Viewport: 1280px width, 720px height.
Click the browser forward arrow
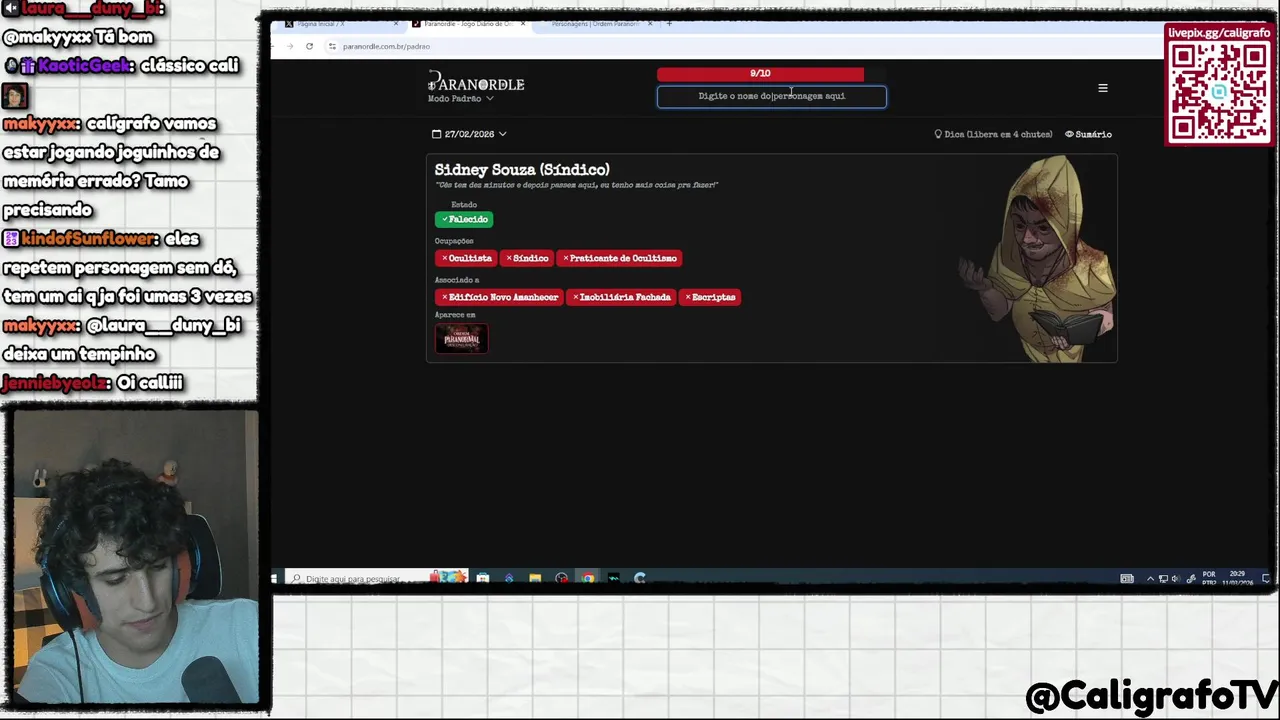pos(290,46)
